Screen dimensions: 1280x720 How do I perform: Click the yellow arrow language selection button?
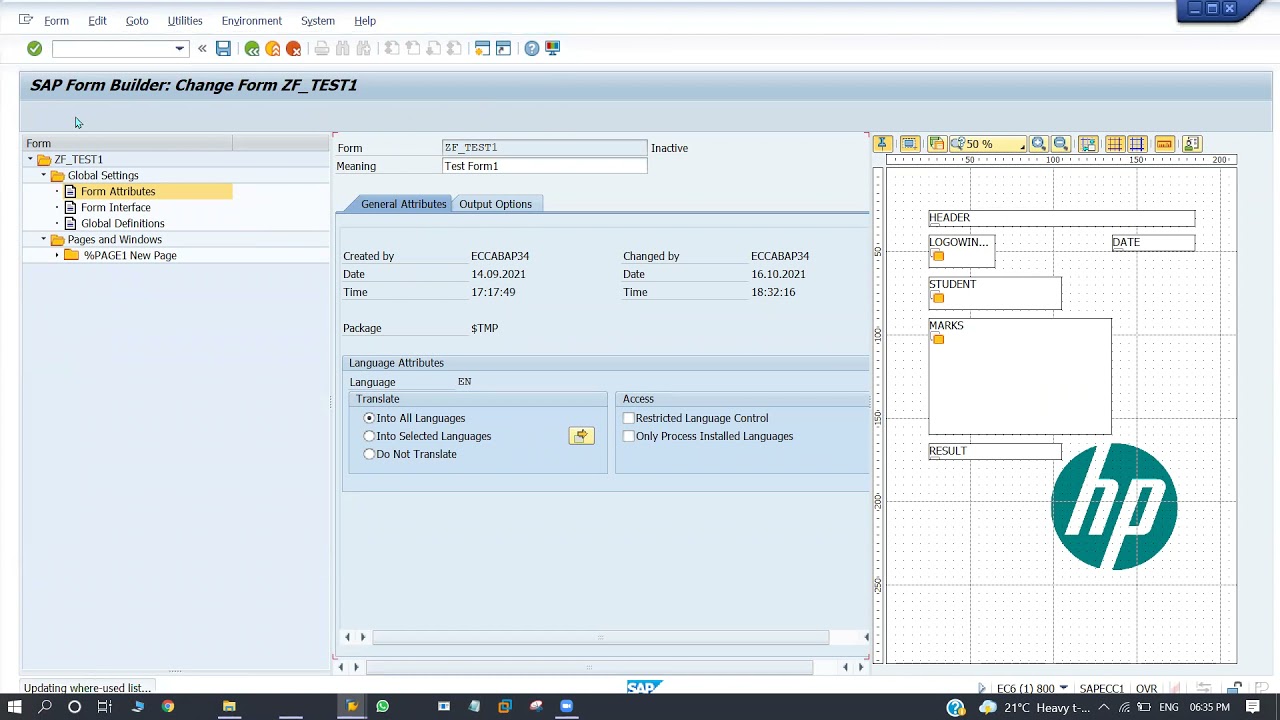pos(581,436)
